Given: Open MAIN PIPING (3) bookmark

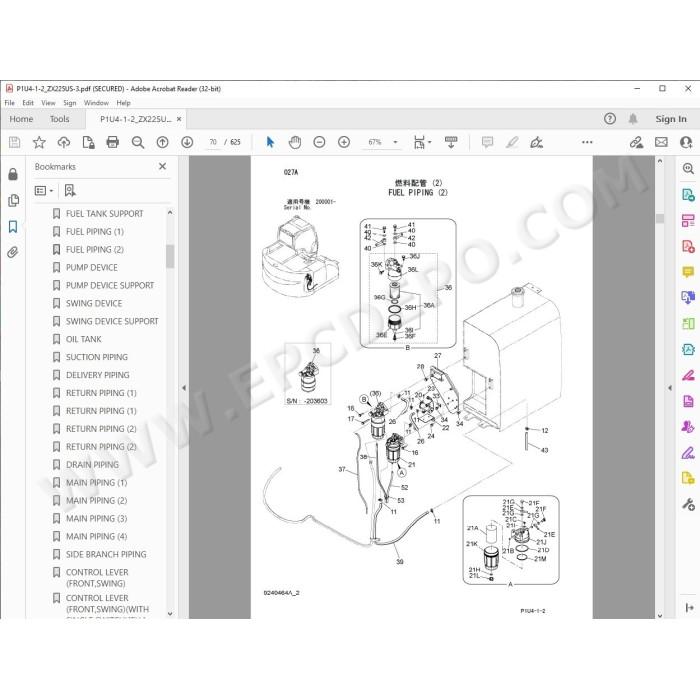Looking at the screenshot, I should click(96, 518).
